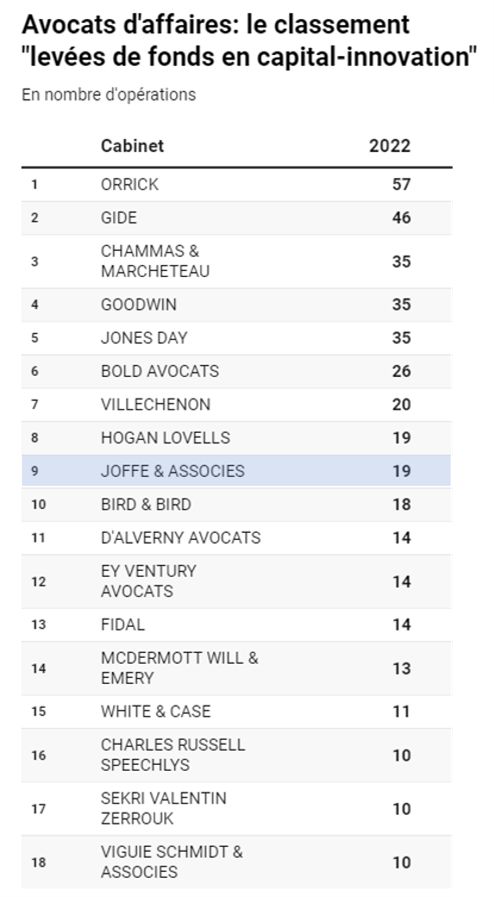Click the VILLECHENON row
Viewport: 494px width, 897px height.
[x=236, y=404]
